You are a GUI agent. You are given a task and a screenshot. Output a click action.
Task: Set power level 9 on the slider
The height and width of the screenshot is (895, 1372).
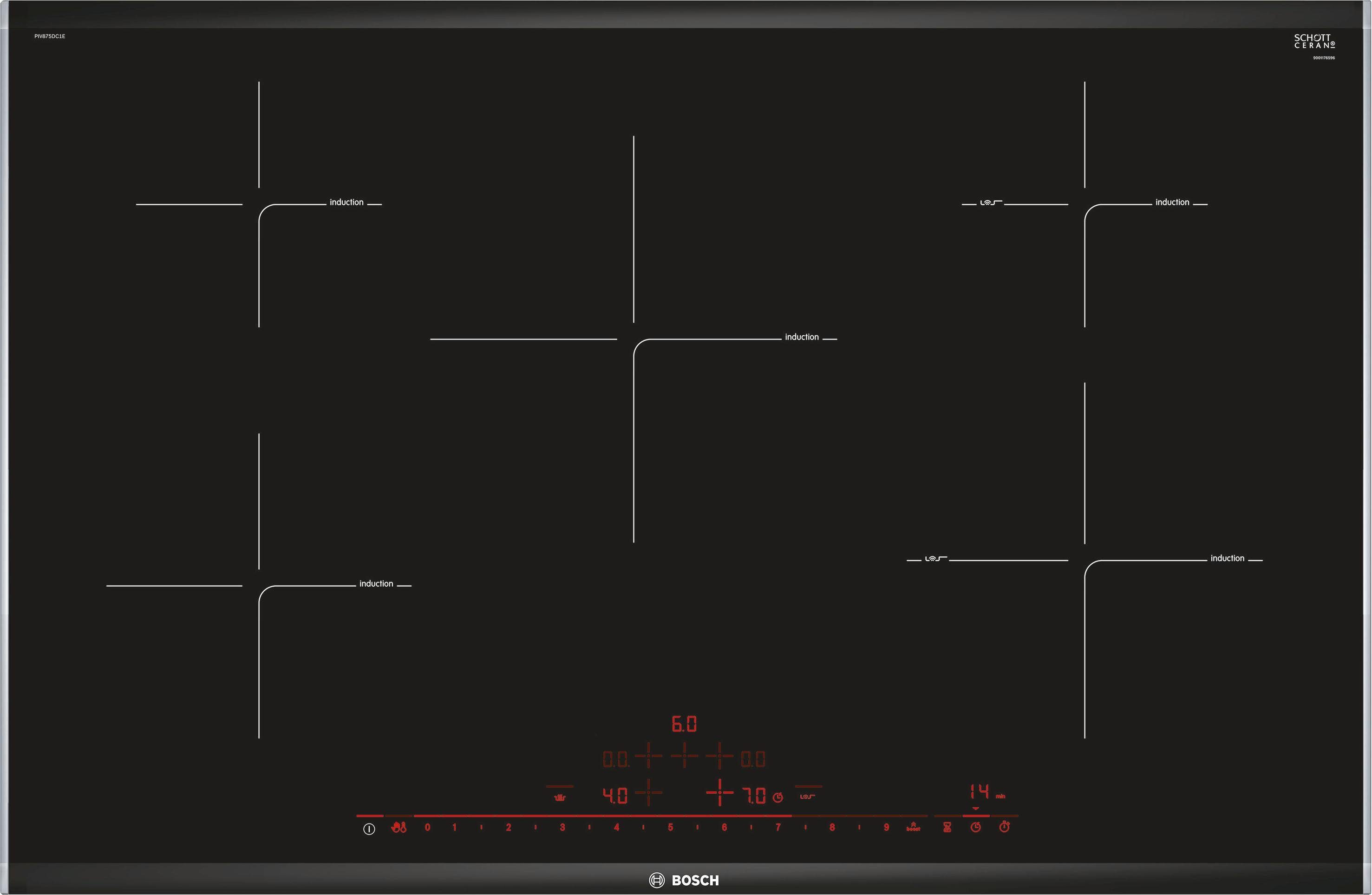(886, 828)
